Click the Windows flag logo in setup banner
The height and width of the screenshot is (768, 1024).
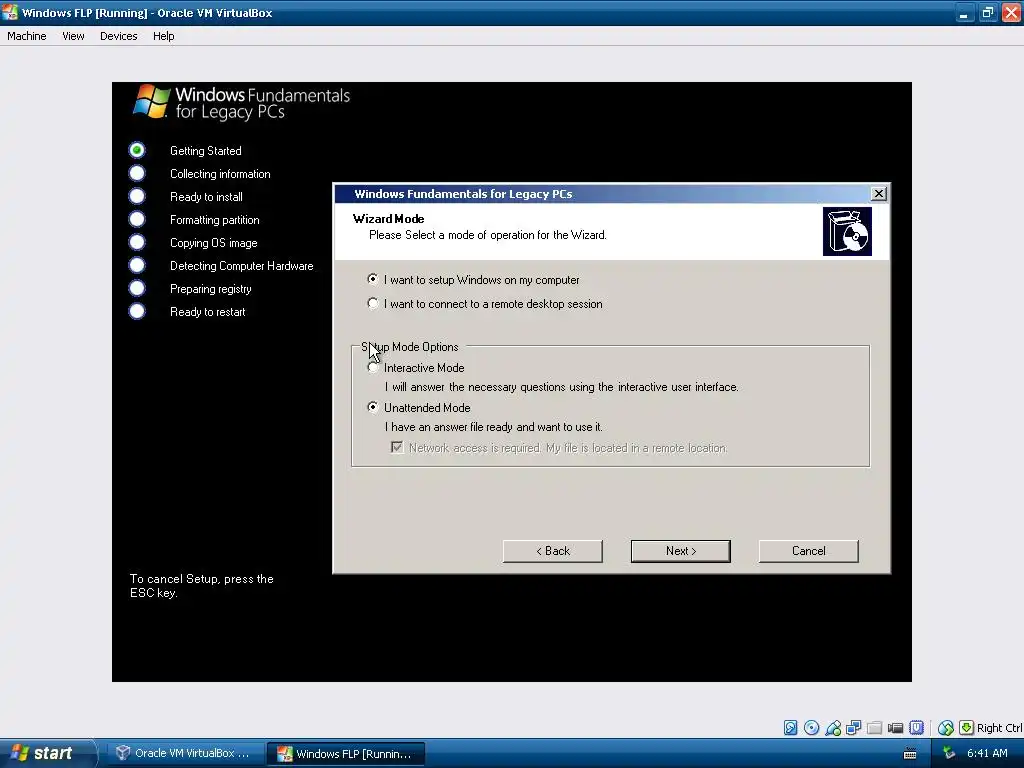point(152,102)
